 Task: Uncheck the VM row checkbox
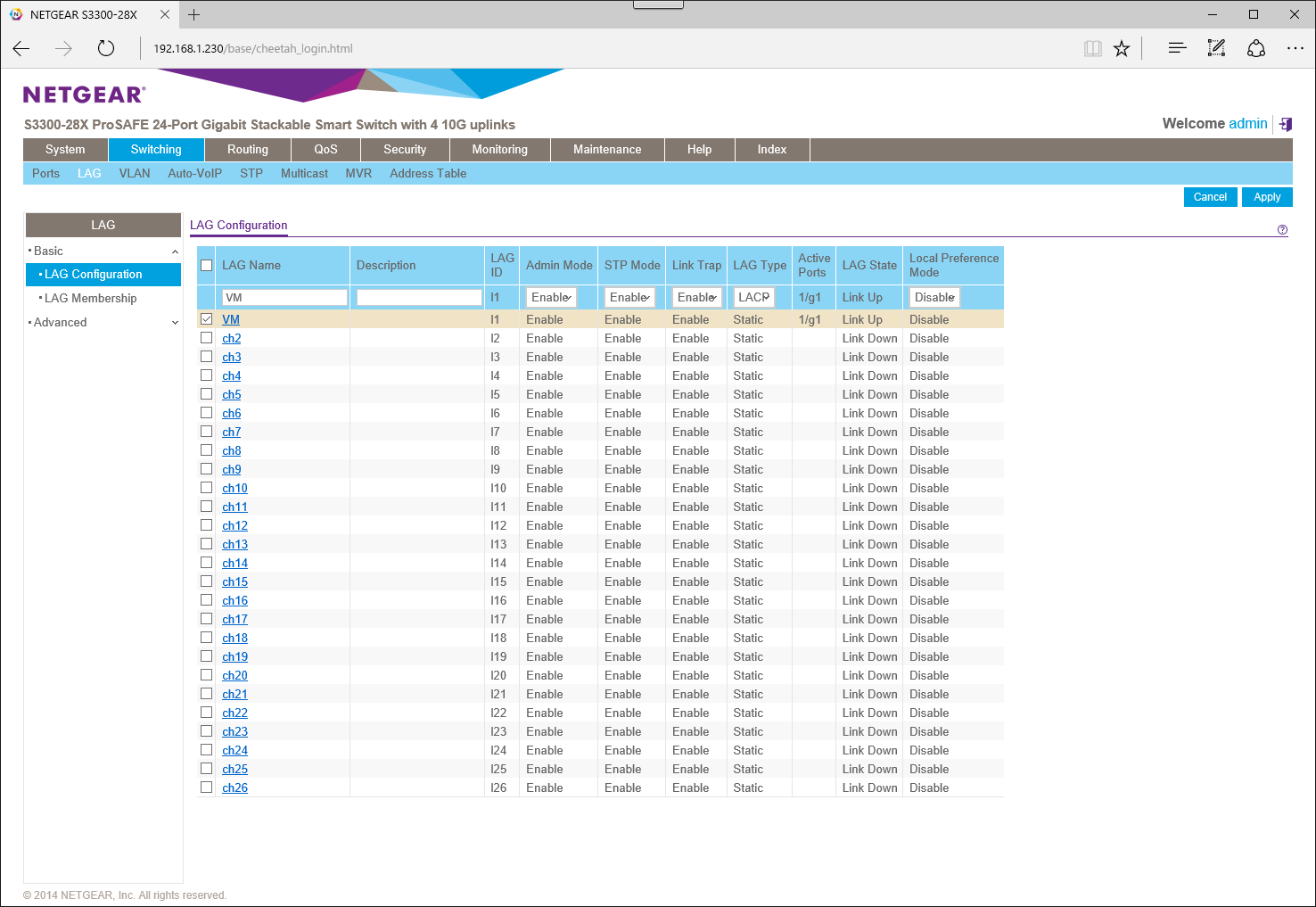click(207, 319)
